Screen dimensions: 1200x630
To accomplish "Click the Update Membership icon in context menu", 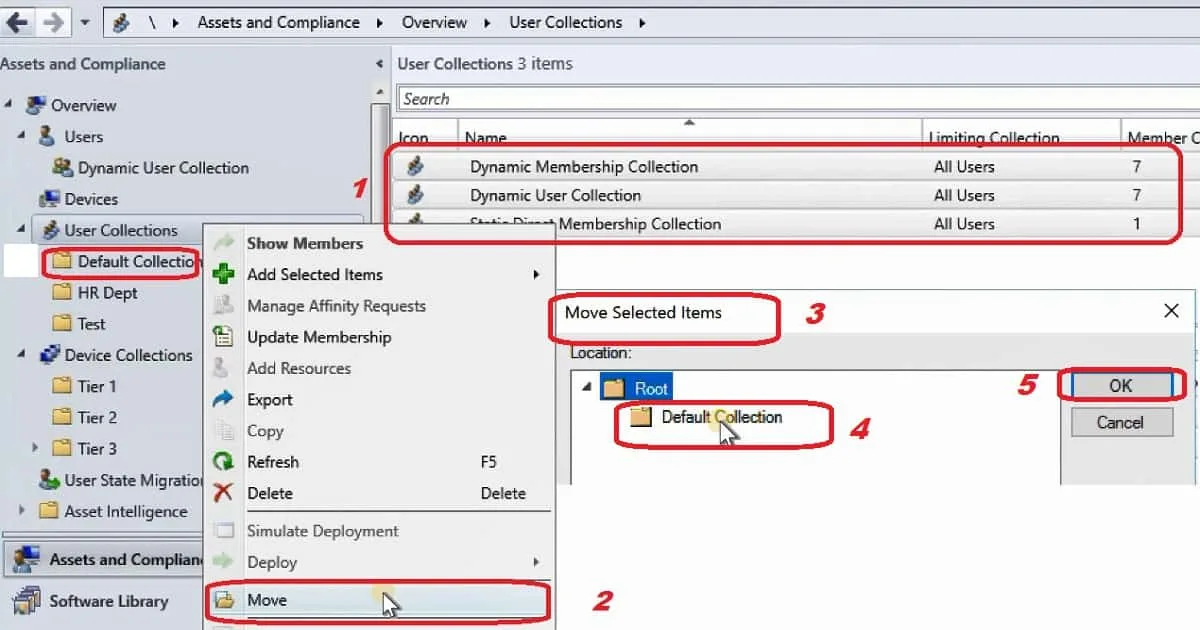I will [225, 337].
